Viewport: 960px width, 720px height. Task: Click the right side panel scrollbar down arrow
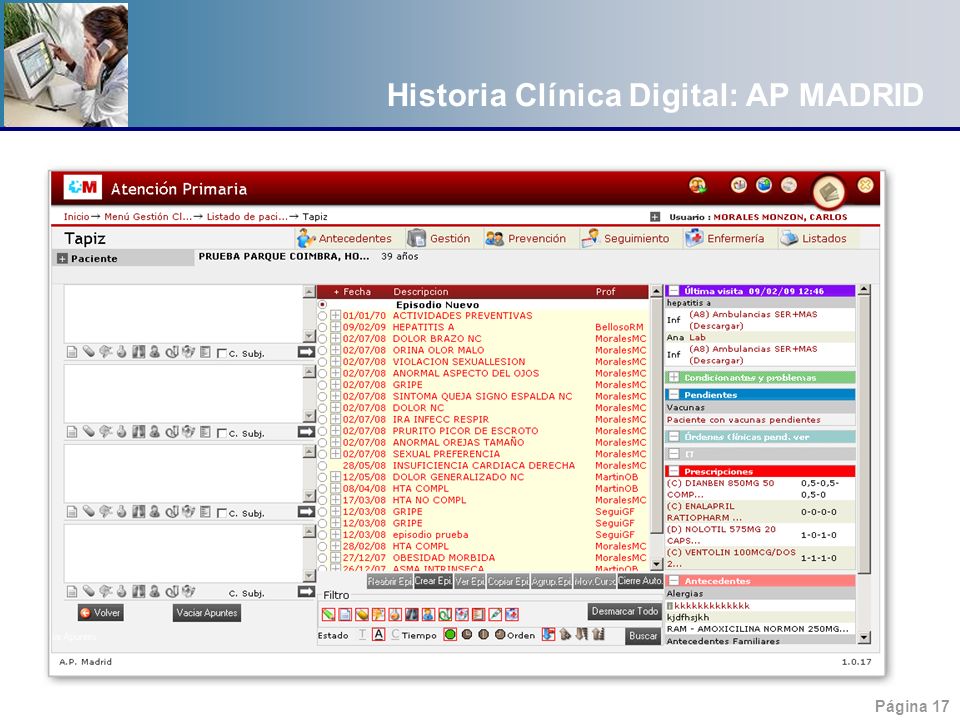[864, 637]
